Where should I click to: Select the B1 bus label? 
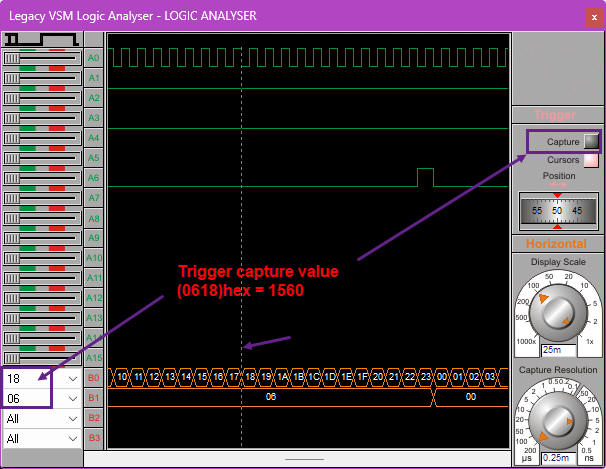click(x=94, y=398)
